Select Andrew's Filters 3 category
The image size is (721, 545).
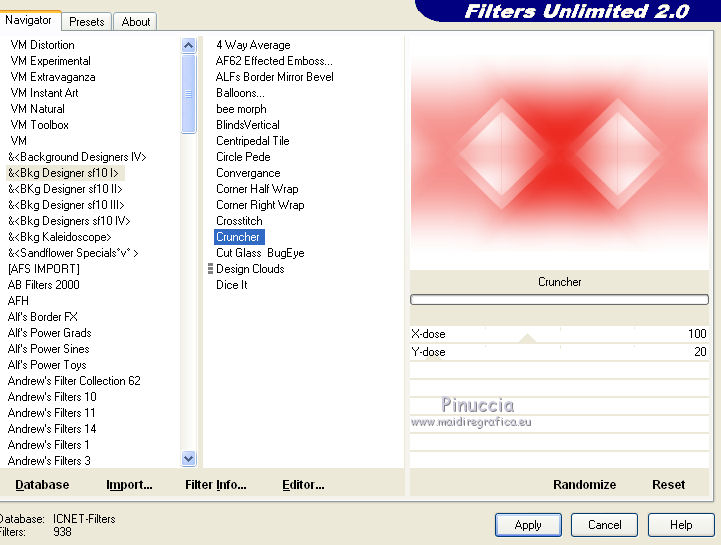49,460
